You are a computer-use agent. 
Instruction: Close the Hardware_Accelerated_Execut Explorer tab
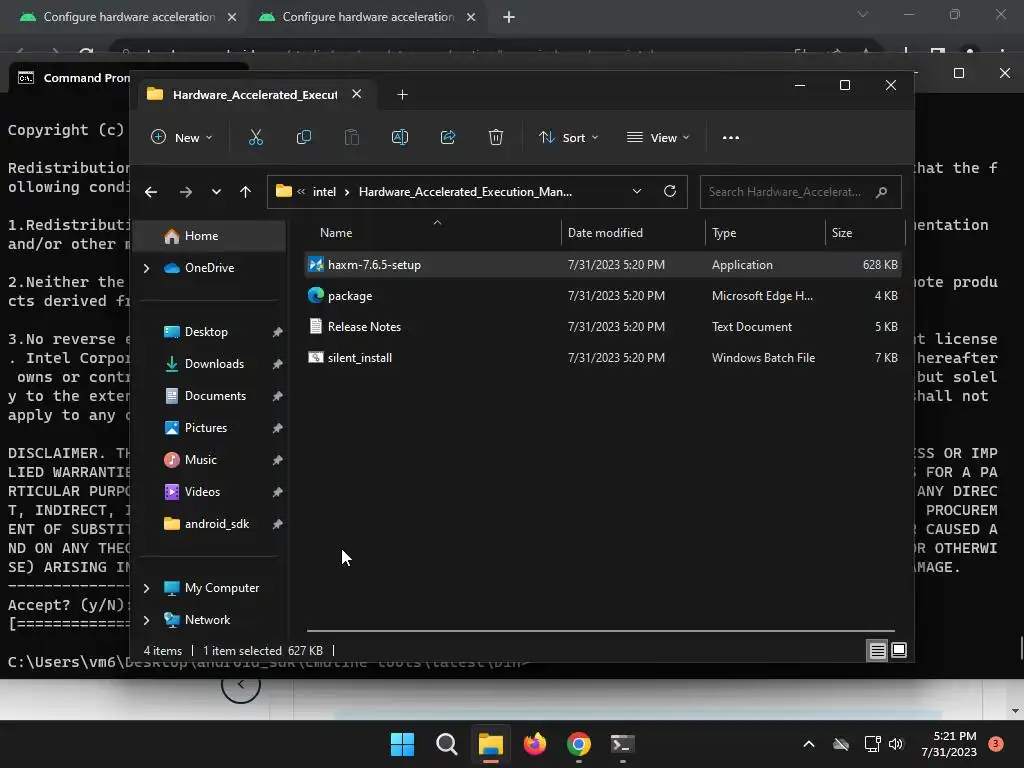[x=357, y=94]
